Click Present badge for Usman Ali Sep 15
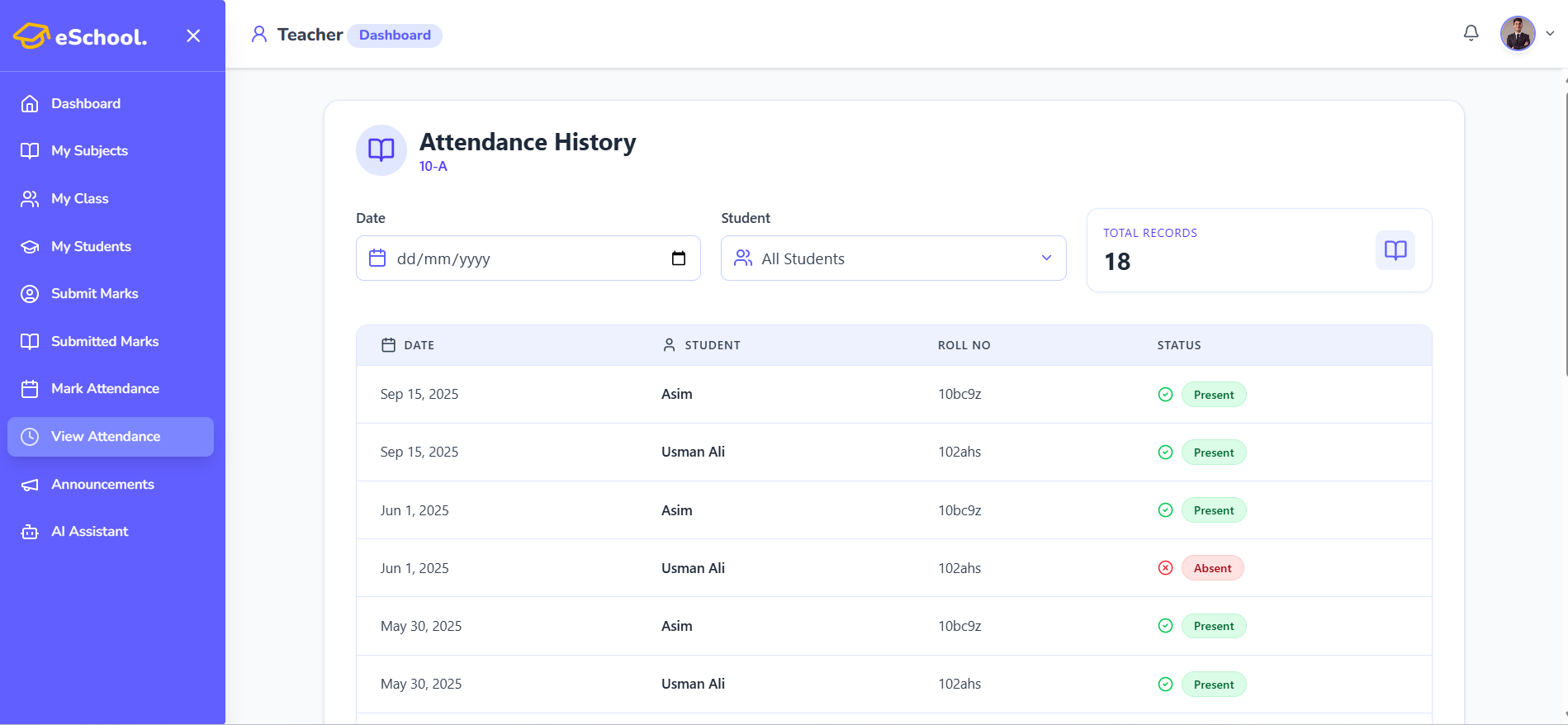The image size is (1568, 725). click(1214, 453)
